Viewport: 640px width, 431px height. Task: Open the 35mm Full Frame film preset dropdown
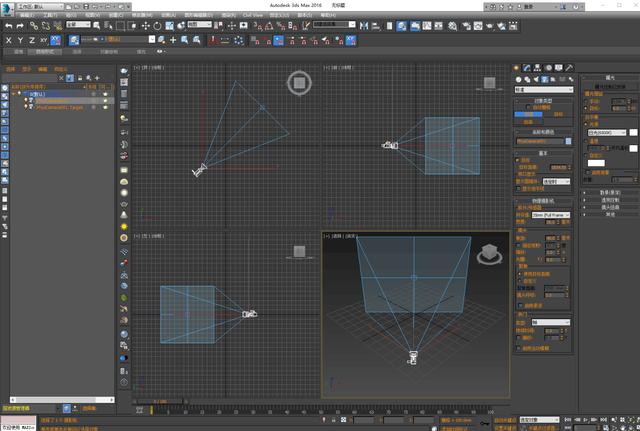point(551,215)
